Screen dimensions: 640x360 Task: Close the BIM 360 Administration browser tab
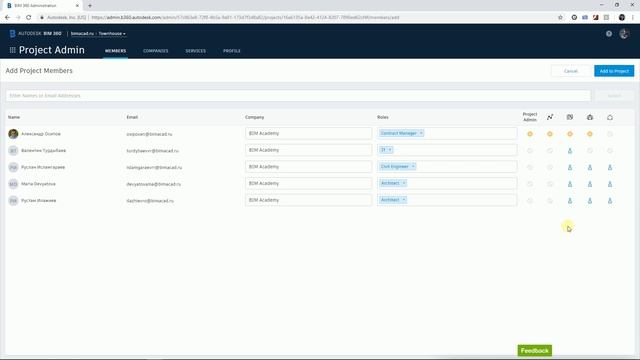(x=77, y=6)
